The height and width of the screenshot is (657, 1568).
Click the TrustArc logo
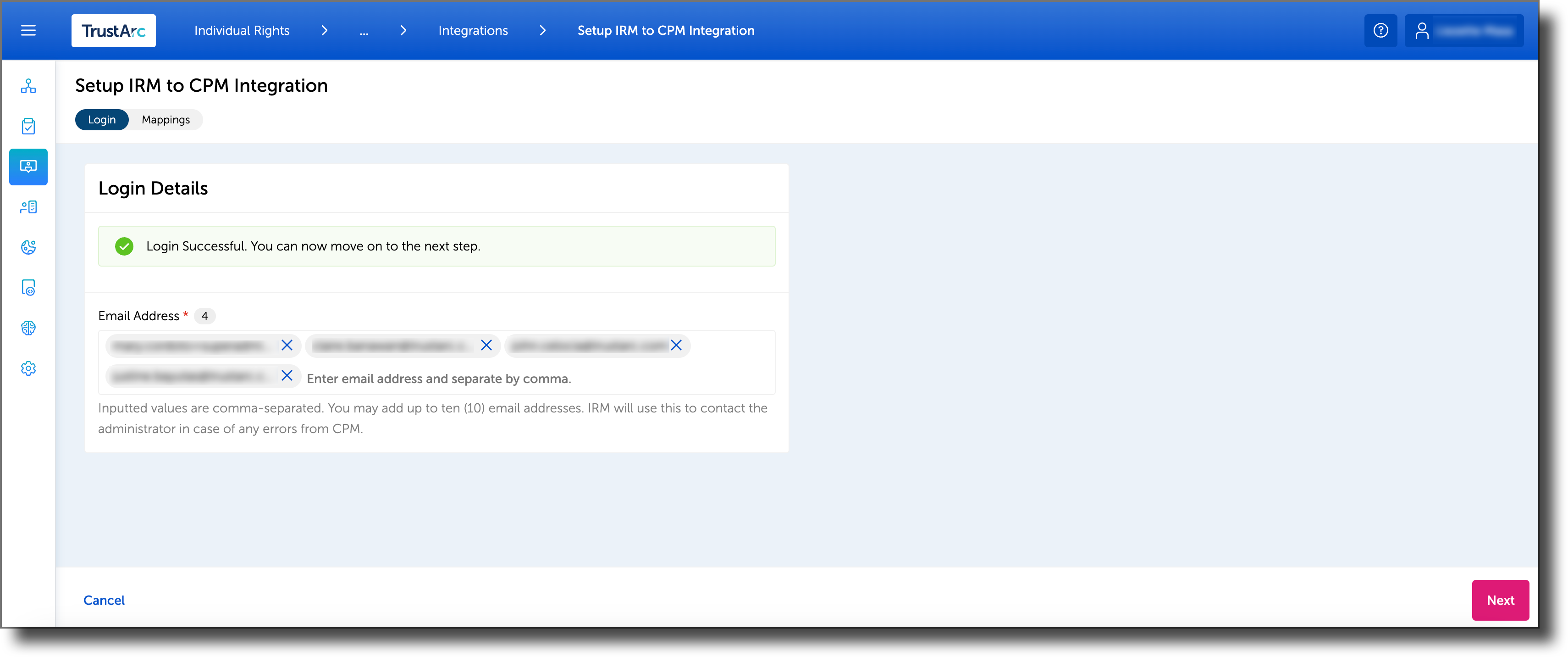(x=113, y=30)
